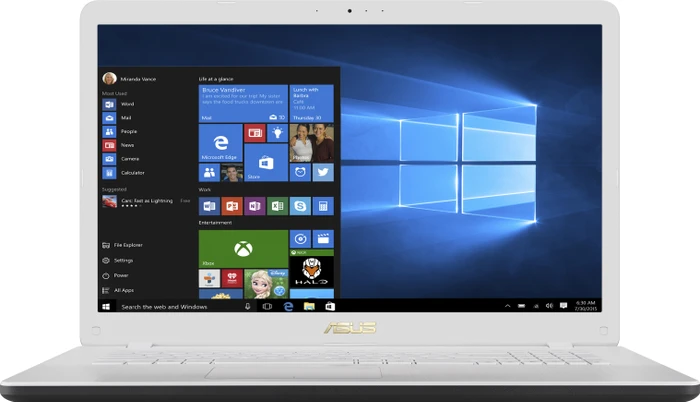
Task: Open the iHeartRadio tile
Action: tap(232, 278)
